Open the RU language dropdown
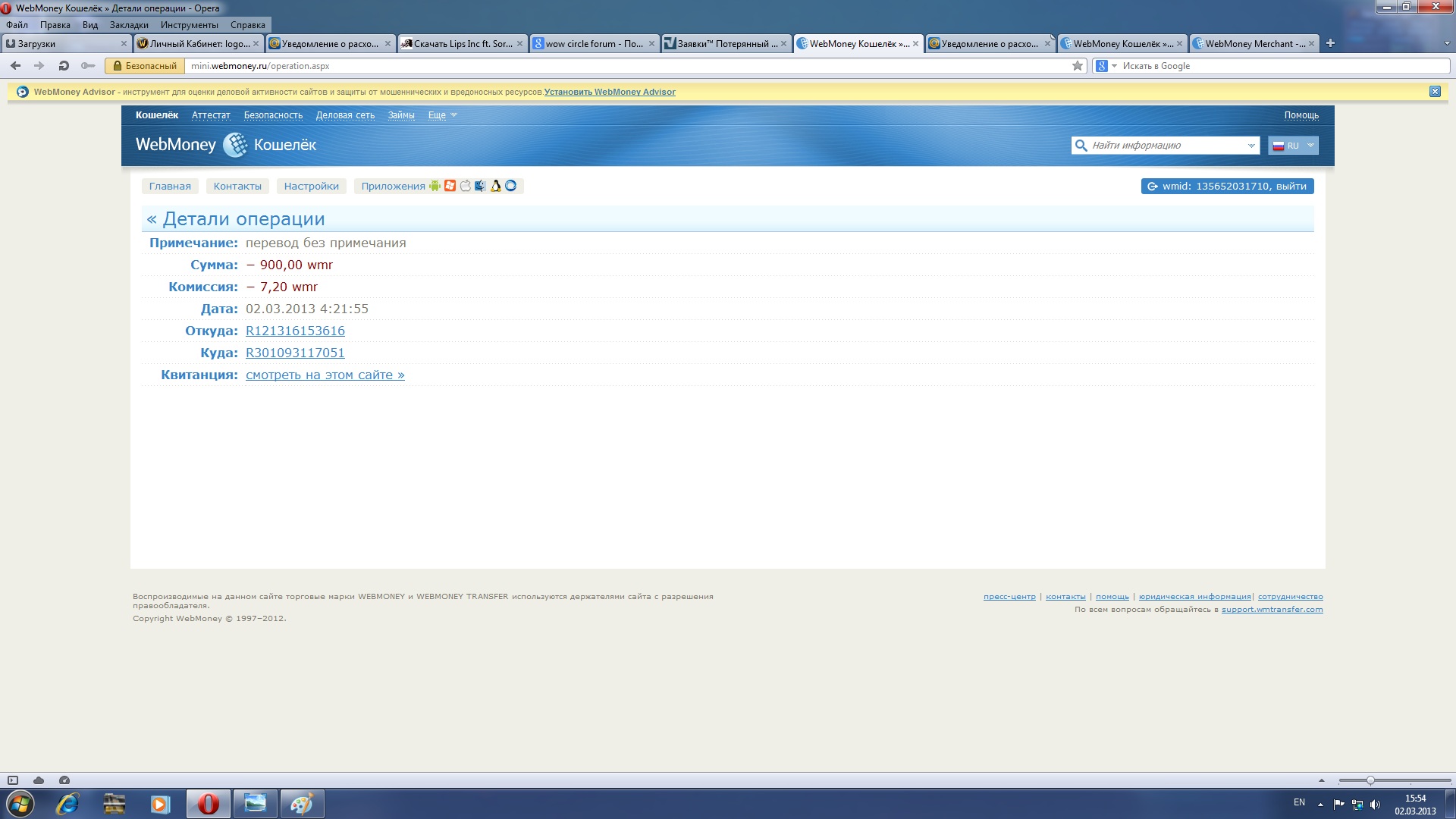The width and height of the screenshot is (1456, 819). [x=1293, y=146]
